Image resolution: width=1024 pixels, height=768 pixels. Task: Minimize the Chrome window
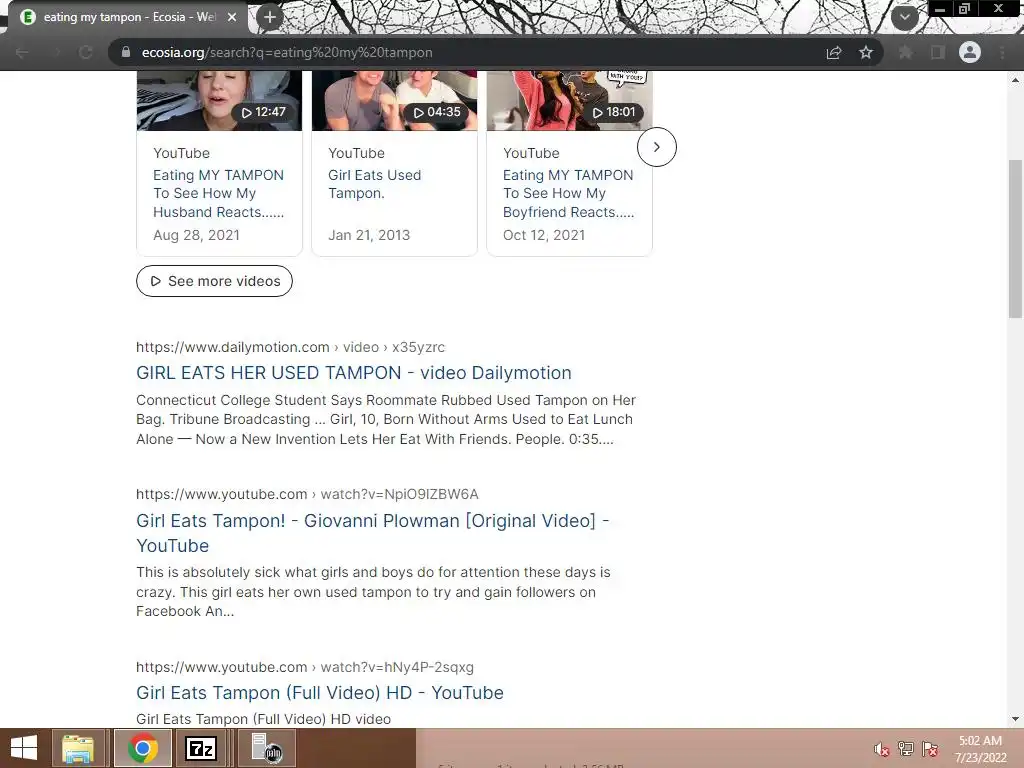click(940, 8)
